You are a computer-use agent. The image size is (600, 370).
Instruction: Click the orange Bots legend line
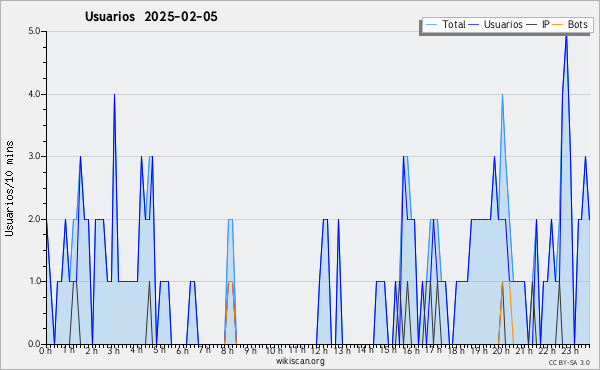[x=558, y=25]
